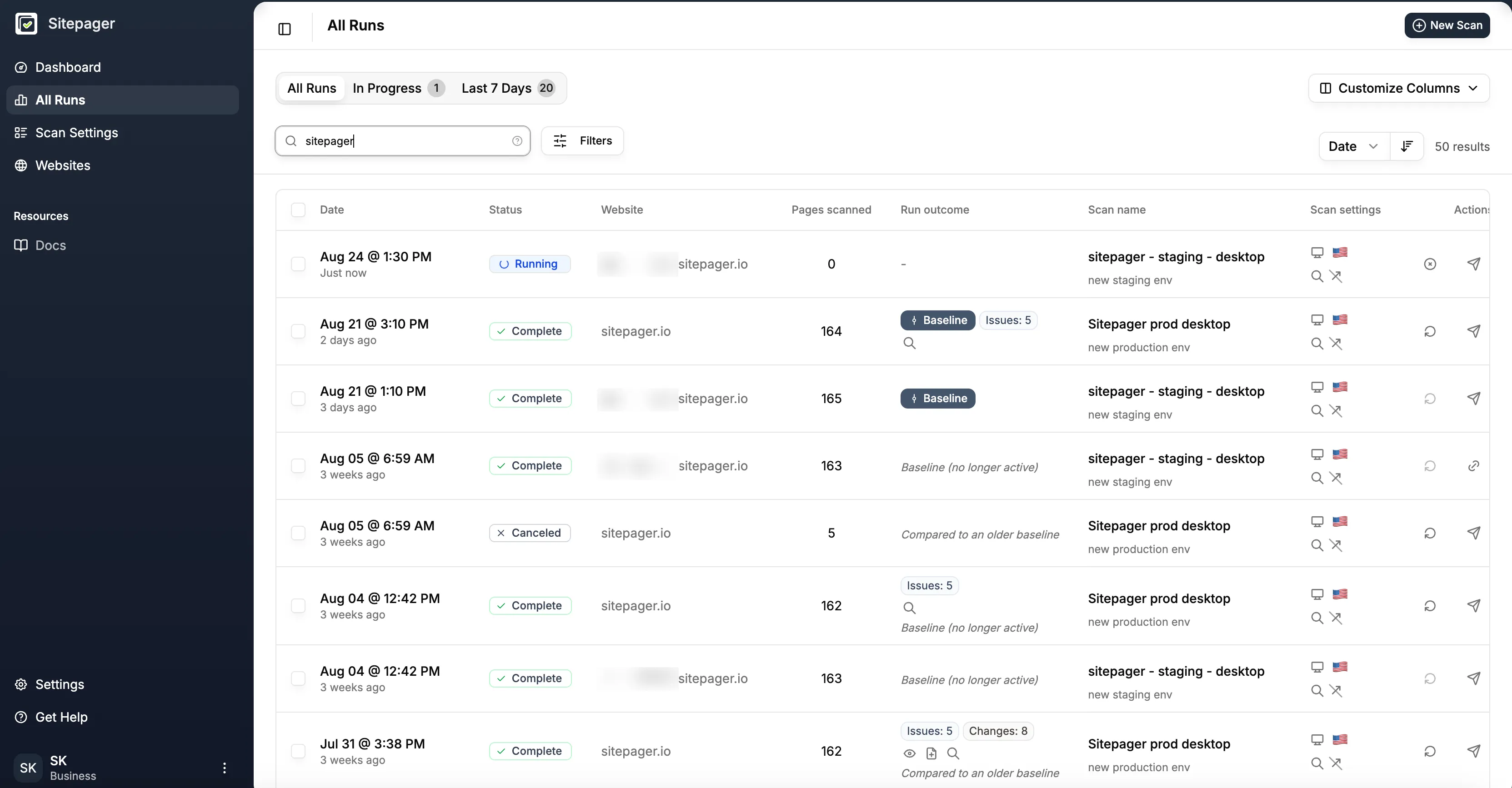Image resolution: width=1512 pixels, height=788 pixels.
Task: Toggle sort direction icon next to Date
Action: (x=1407, y=146)
